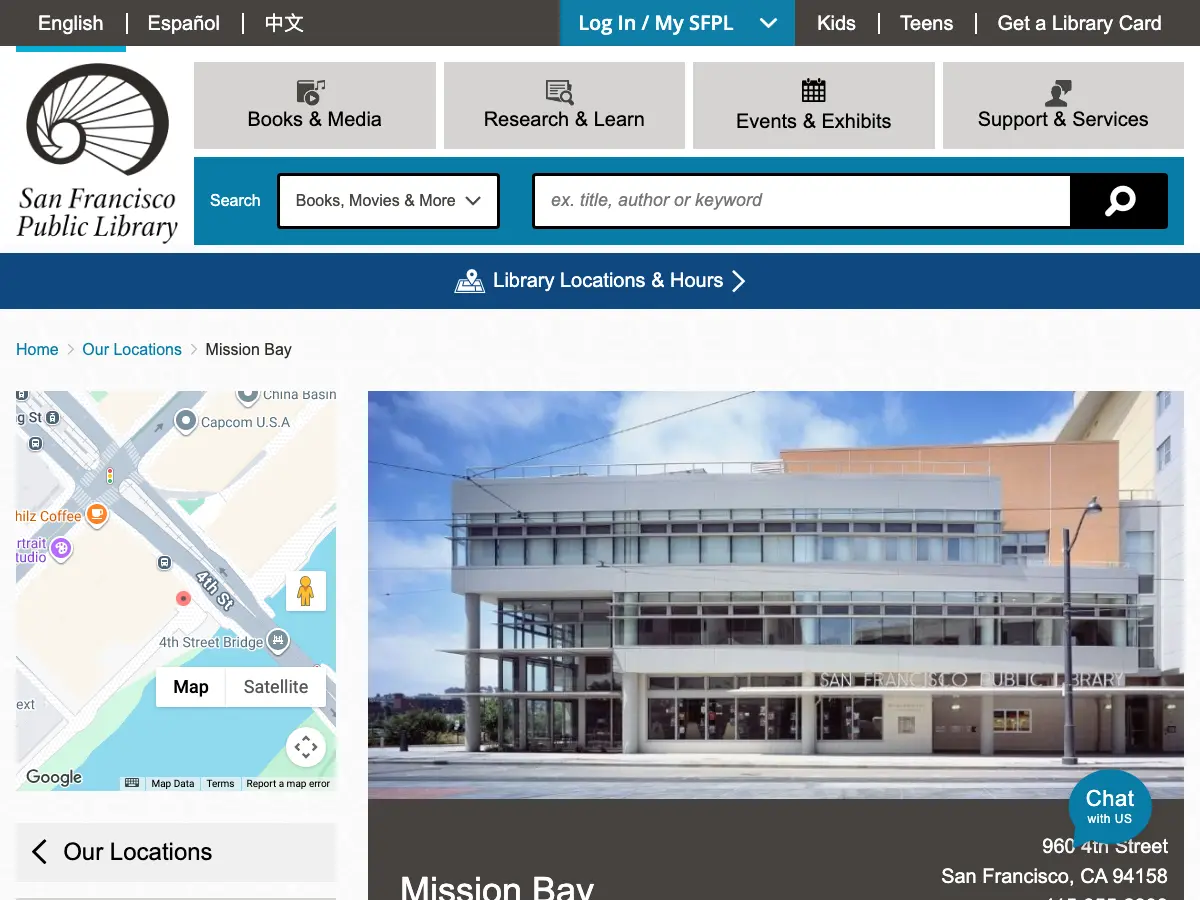Click the chevron after Library Locations & Hours
Viewport: 1200px width, 900px height.
click(x=738, y=281)
